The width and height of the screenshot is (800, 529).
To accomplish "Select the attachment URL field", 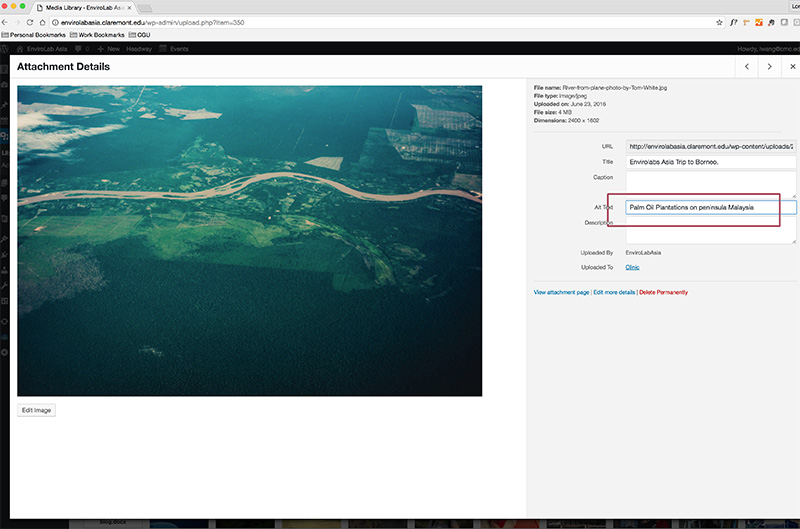I will [711, 146].
